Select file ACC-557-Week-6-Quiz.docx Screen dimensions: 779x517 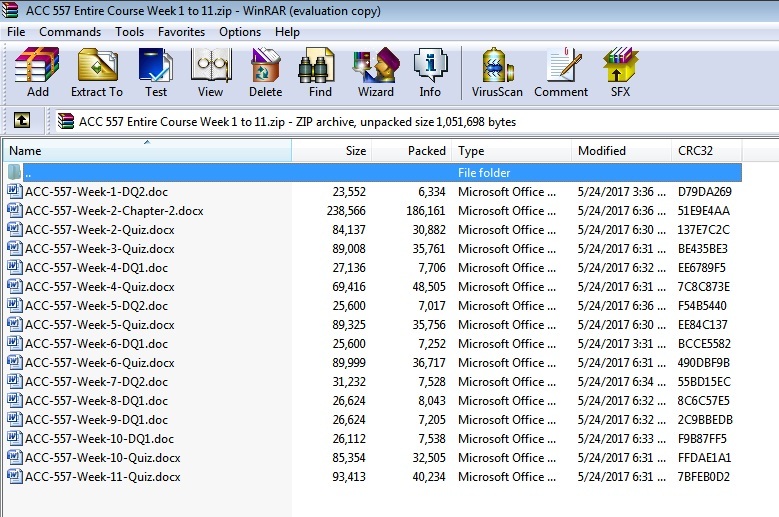(x=100, y=363)
